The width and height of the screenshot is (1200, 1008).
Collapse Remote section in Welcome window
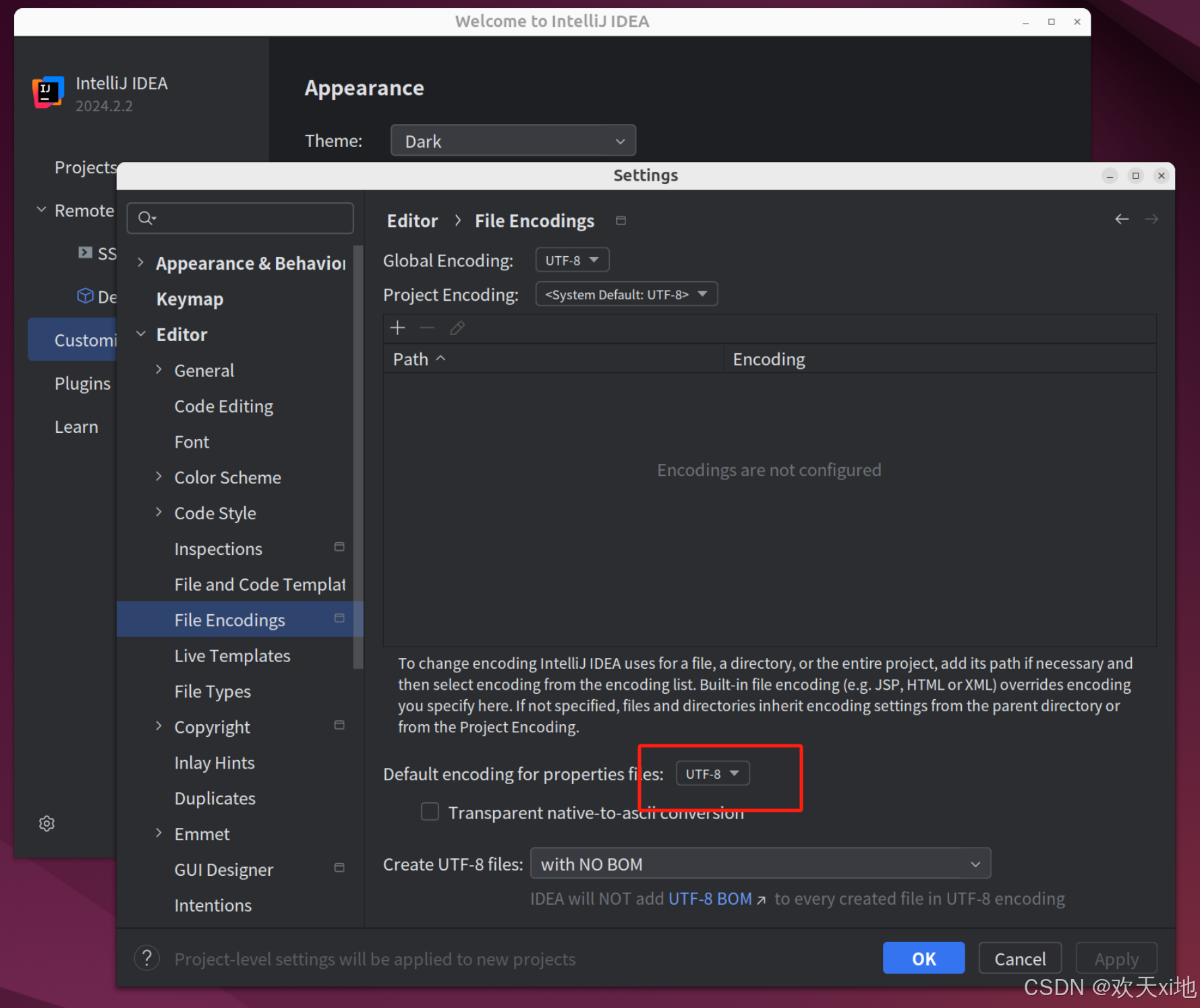(41, 210)
